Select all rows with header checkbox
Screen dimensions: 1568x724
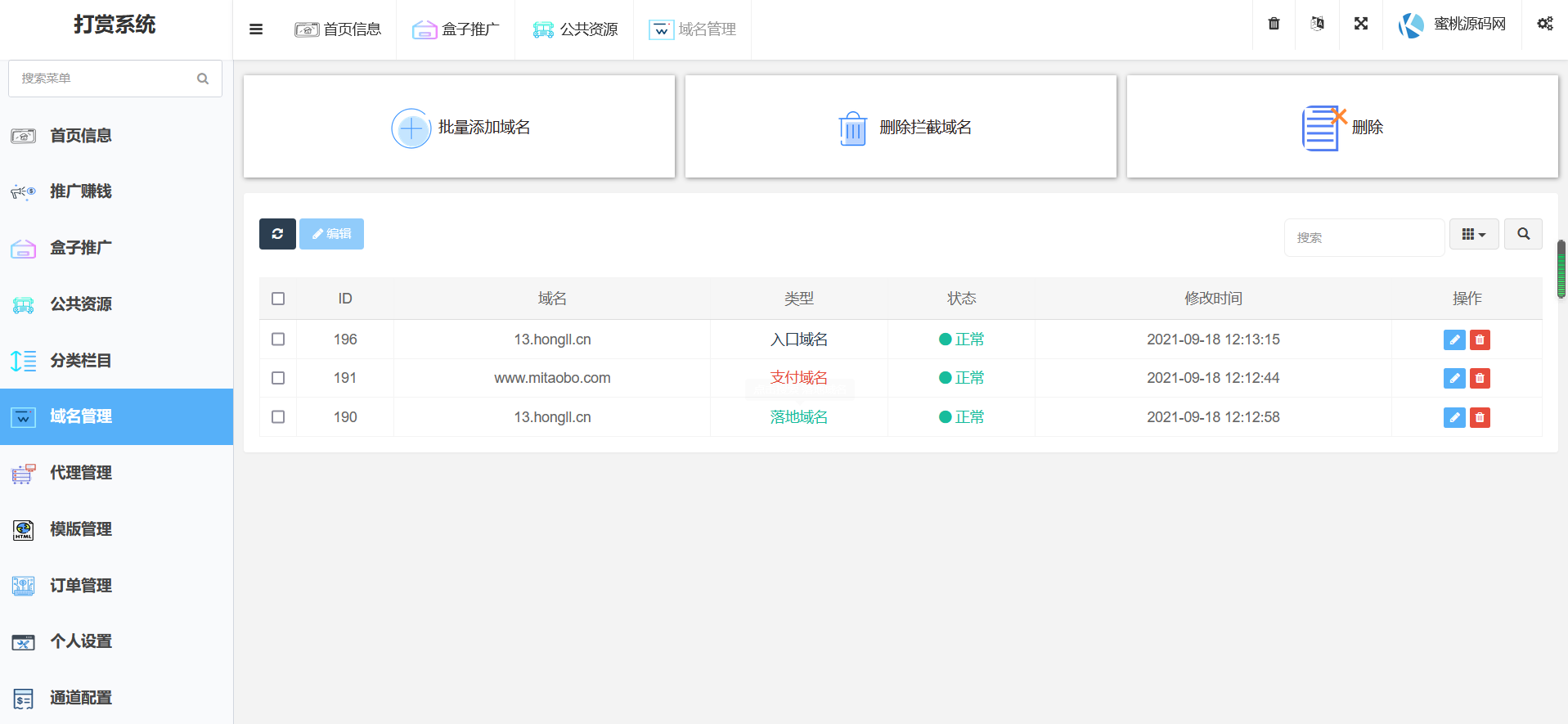point(278,299)
